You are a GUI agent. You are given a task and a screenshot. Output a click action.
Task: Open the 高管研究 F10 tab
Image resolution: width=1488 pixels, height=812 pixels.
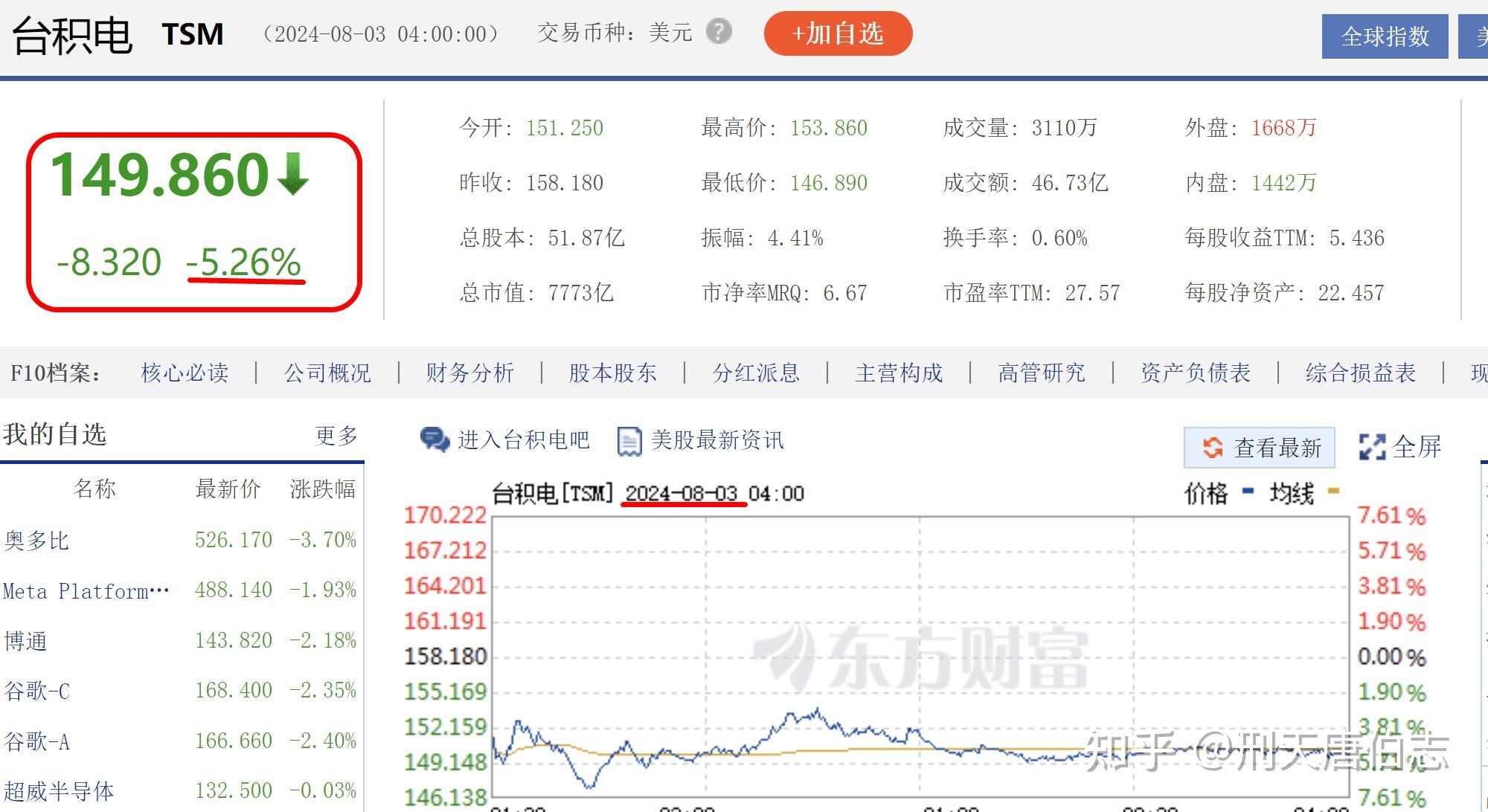pyautogui.click(x=1042, y=373)
